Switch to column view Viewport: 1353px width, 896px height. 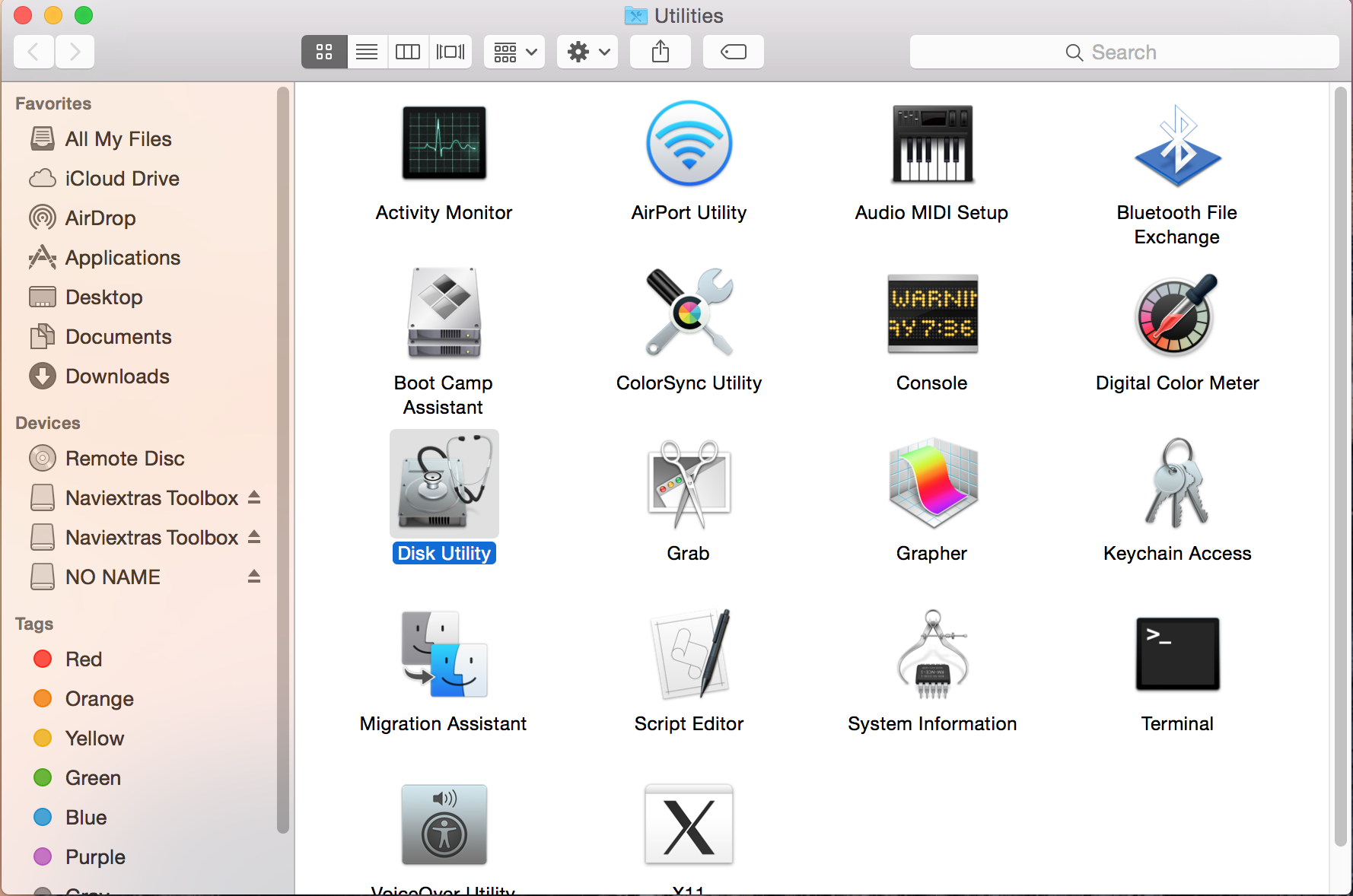pyautogui.click(x=408, y=52)
